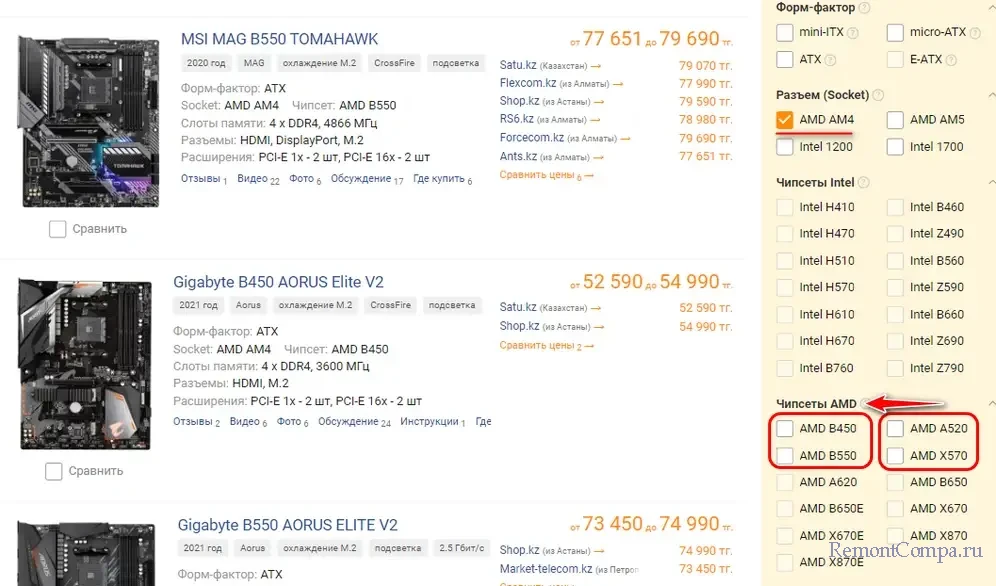Collapse the Чипсеты AMD filter section
Viewport: 996px width, 586px height.
click(991, 404)
